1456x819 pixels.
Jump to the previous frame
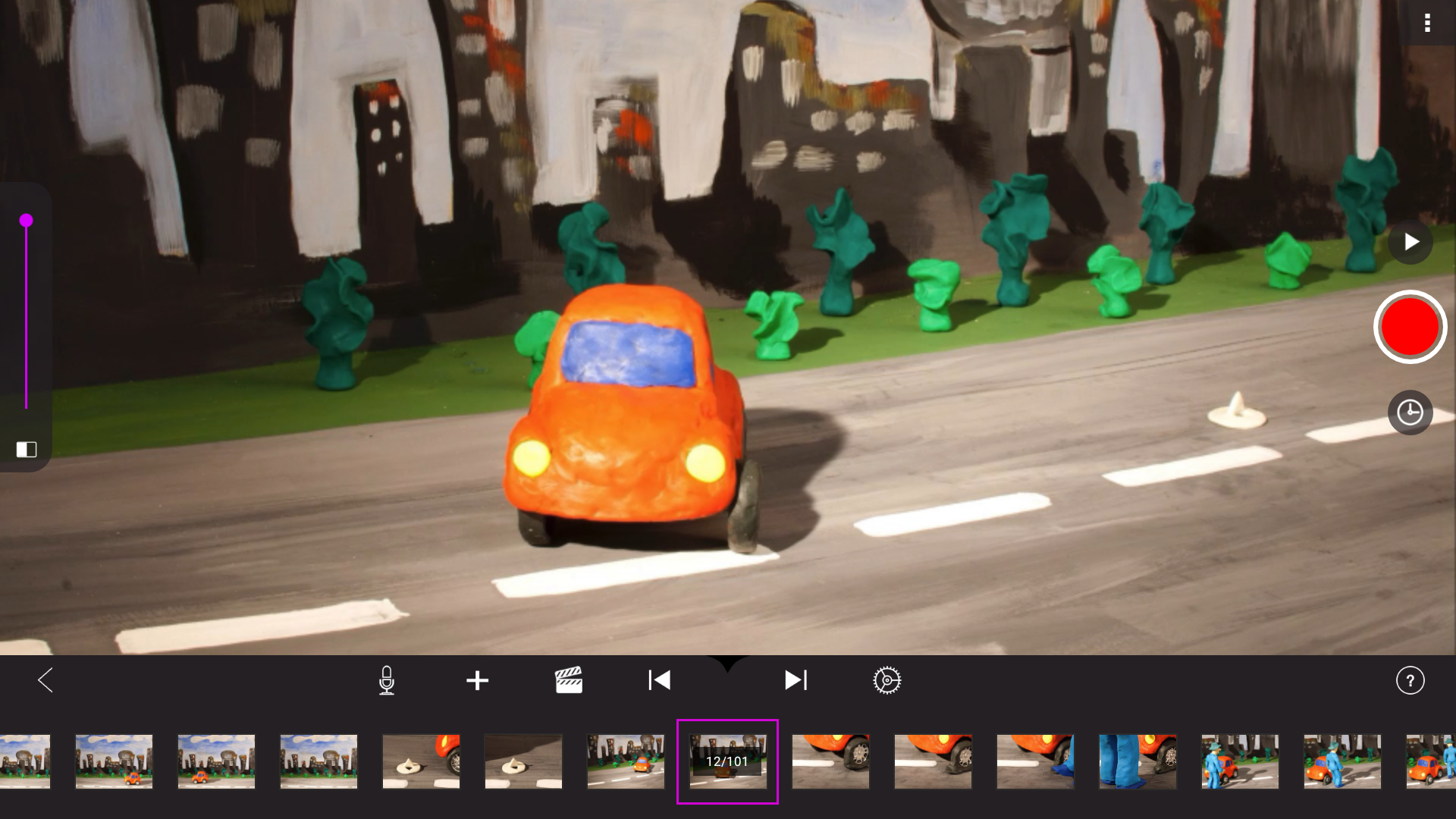pyautogui.click(x=659, y=680)
